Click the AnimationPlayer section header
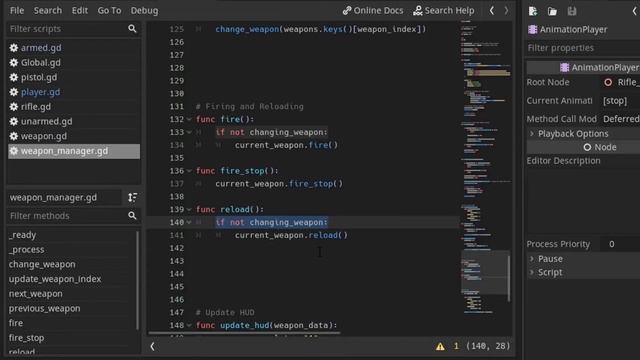Screen dimensions: 640x360 coord(583,67)
